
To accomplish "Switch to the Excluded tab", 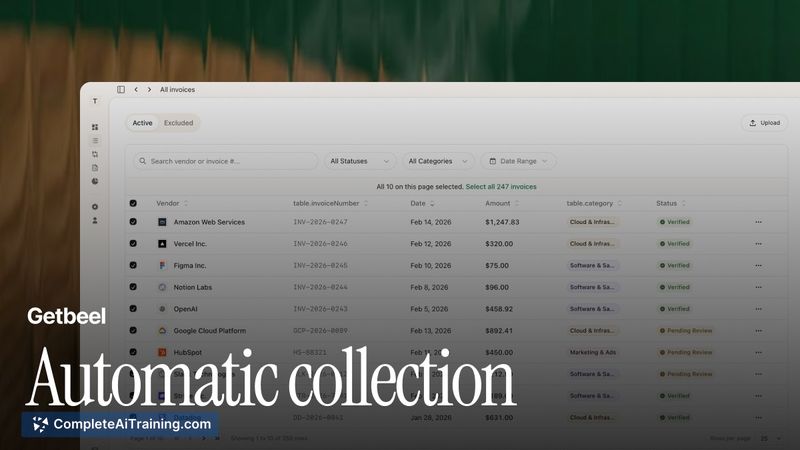I will tap(179, 123).
